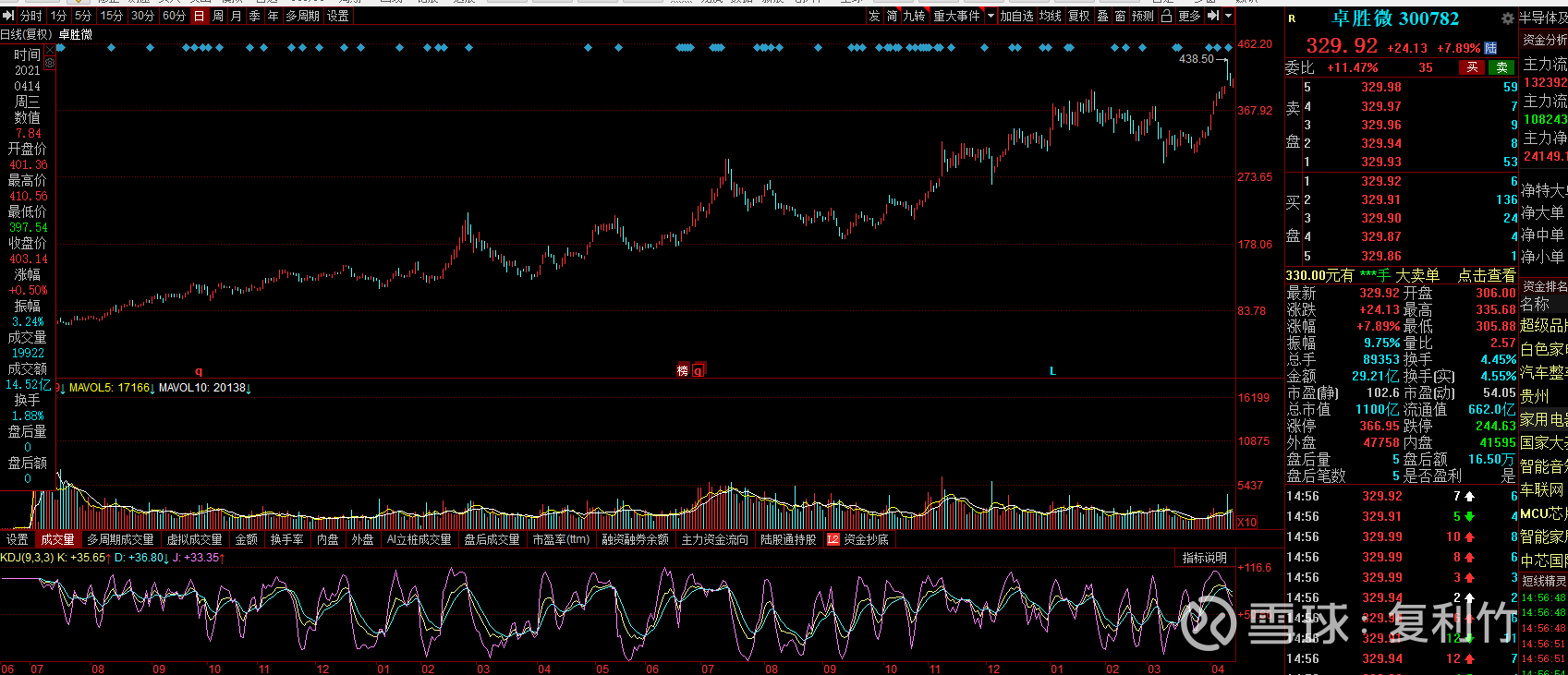This screenshot has height=675, width=1568.
Task: Toggle the 预测 forecast display
Action: (x=1143, y=16)
